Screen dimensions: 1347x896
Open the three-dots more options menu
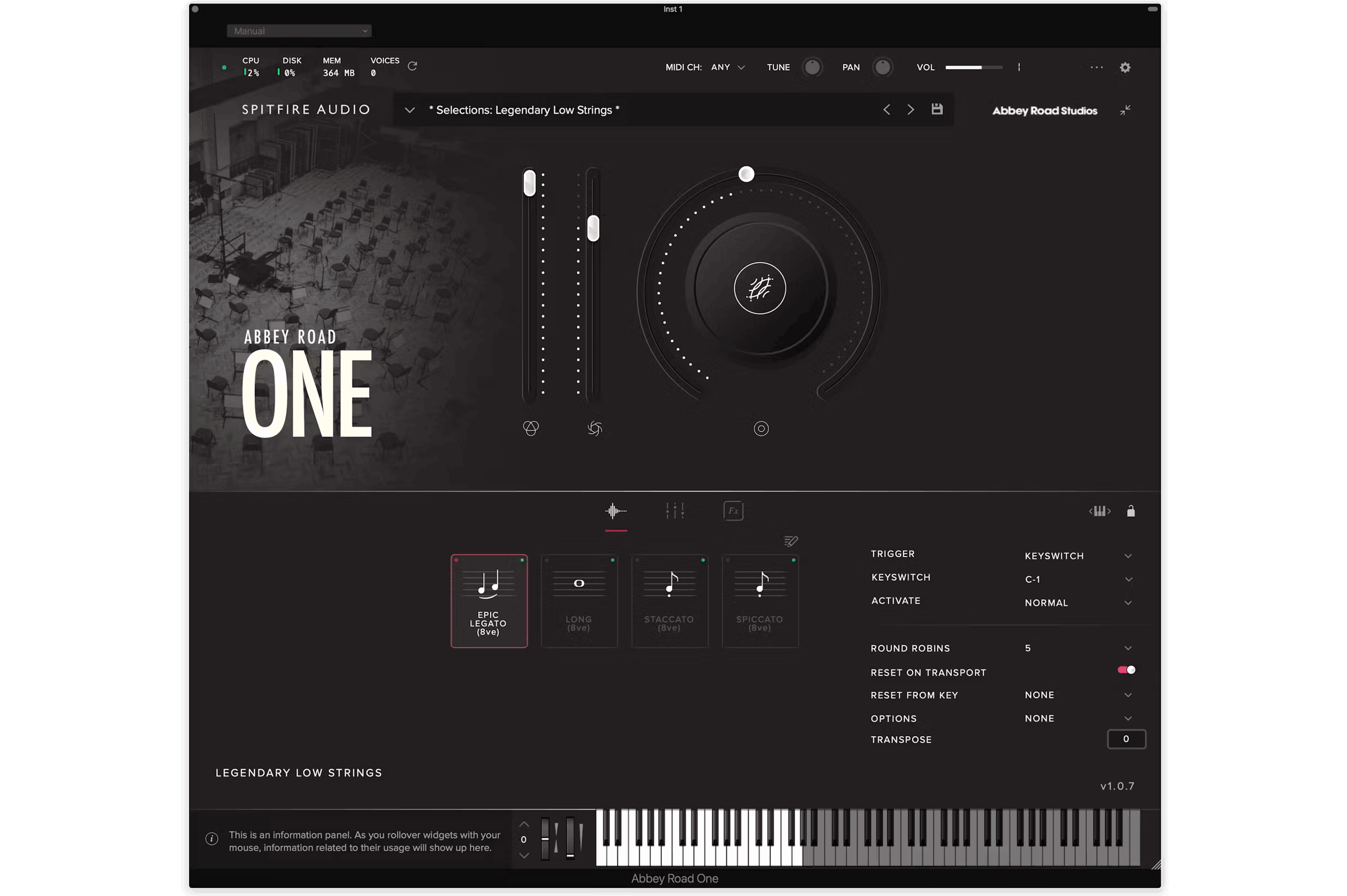pos(1096,67)
